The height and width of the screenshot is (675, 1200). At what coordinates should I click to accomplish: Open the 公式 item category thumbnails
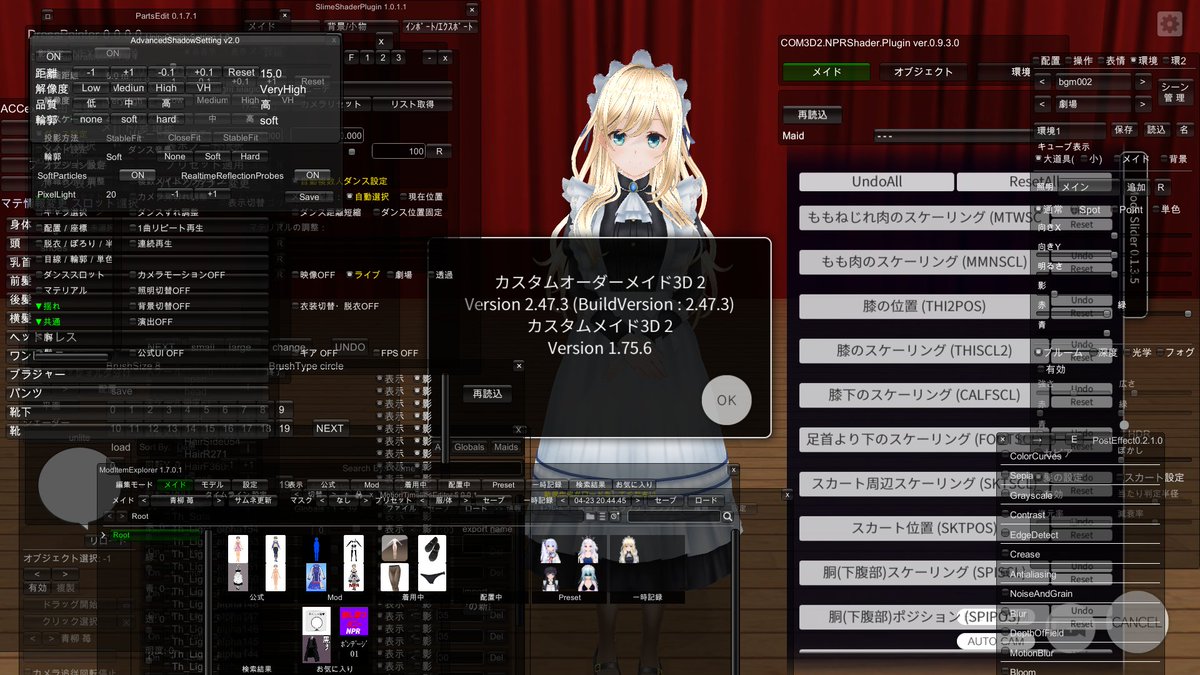pos(258,565)
